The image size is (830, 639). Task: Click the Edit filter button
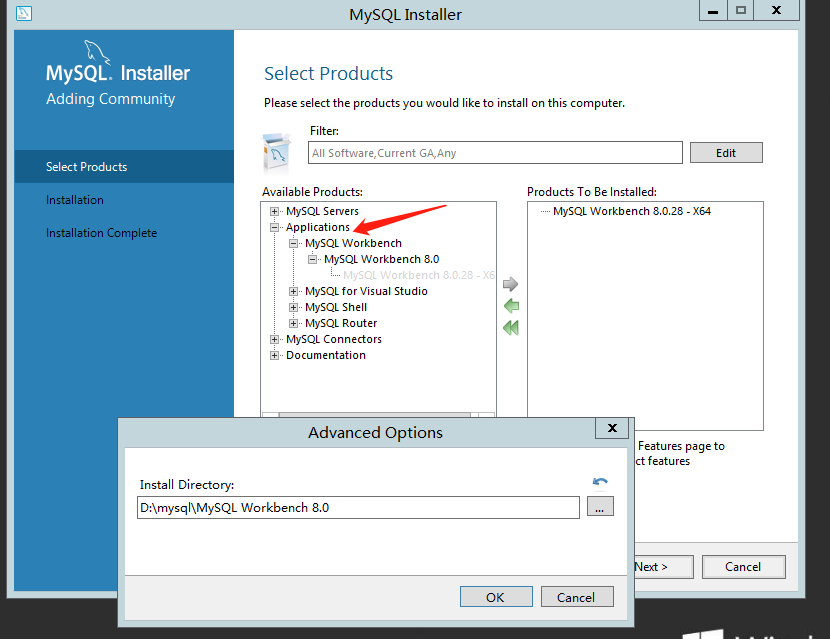point(726,153)
